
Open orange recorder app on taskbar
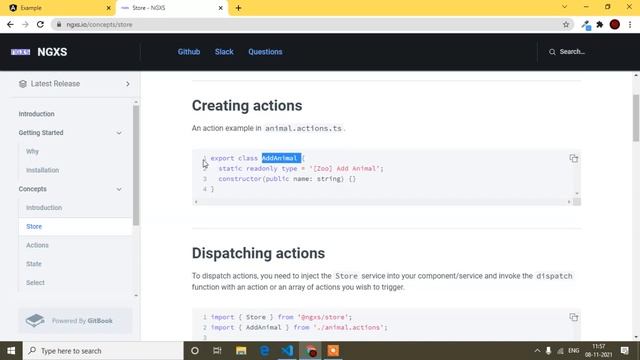pos(333,351)
